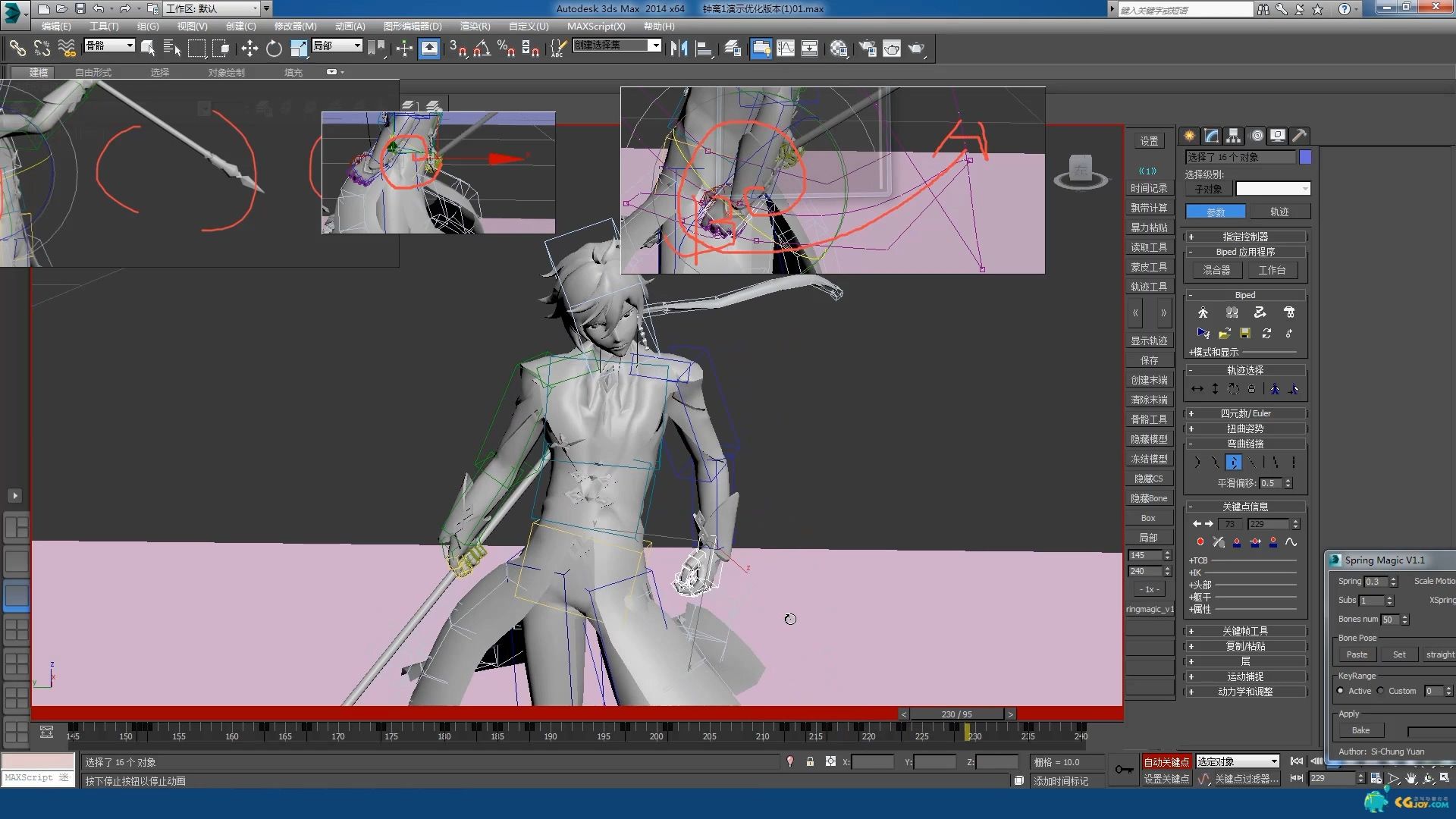Image resolution: width=1456 pixels, height=819 pixels.
Task: Open the 创建选择集 named selection dropdown
Action: pos(617,45)
